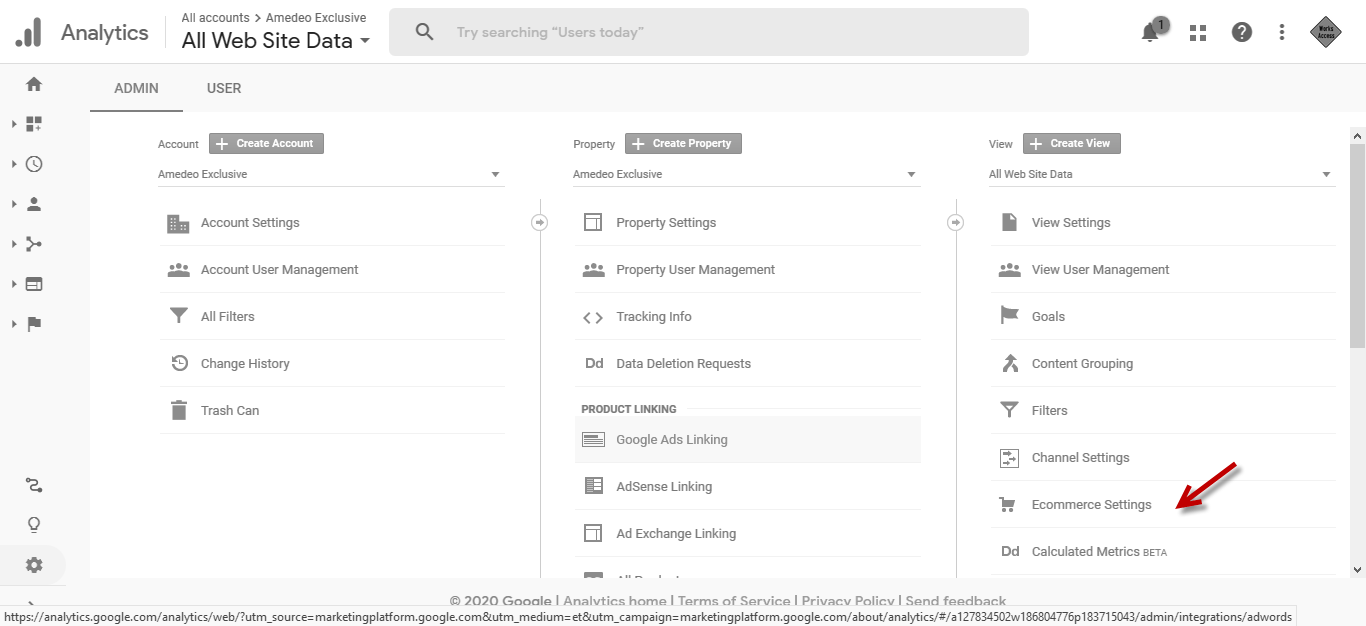
Task: Click the Create Property button
Action: 683,143
